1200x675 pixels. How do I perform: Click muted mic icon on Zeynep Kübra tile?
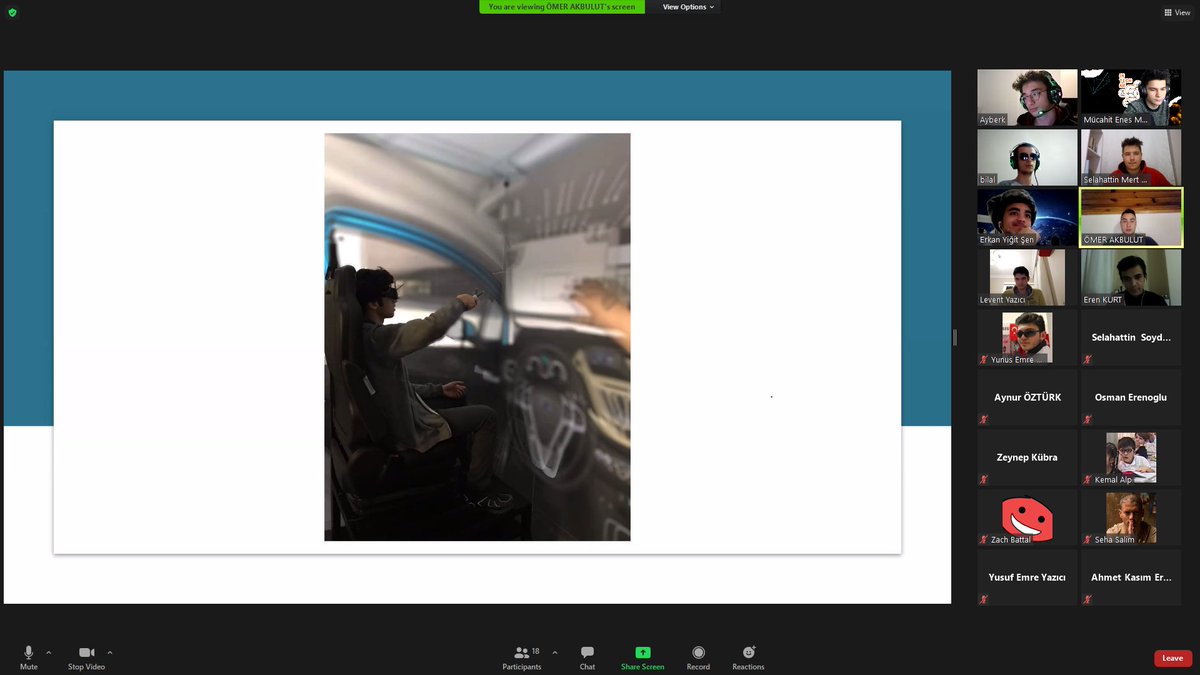coord(984,480)
